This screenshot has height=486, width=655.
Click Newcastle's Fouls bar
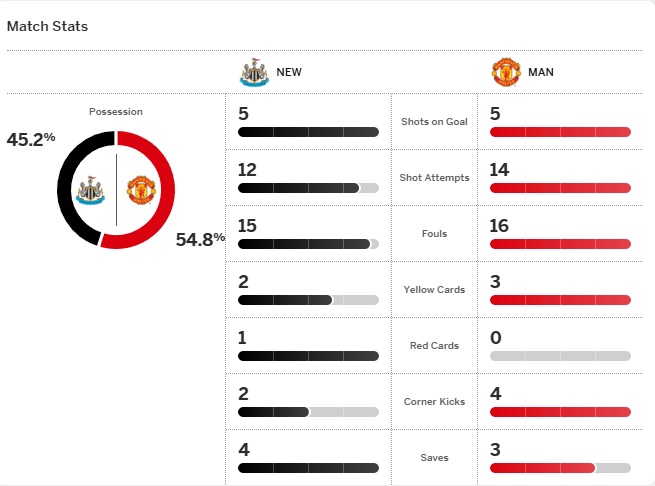(308, 244)
